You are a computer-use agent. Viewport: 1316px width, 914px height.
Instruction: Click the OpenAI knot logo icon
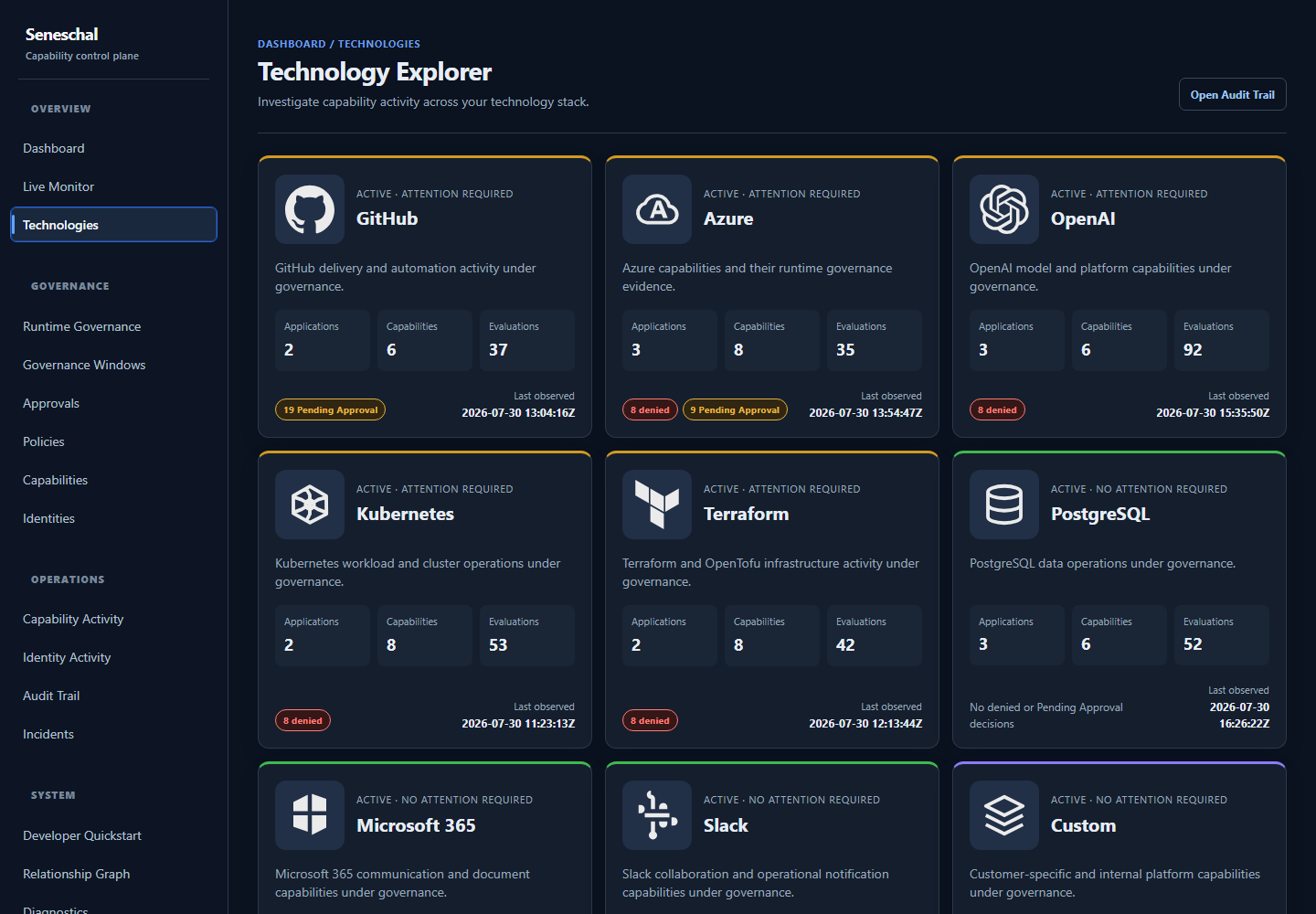point(1004,209)
